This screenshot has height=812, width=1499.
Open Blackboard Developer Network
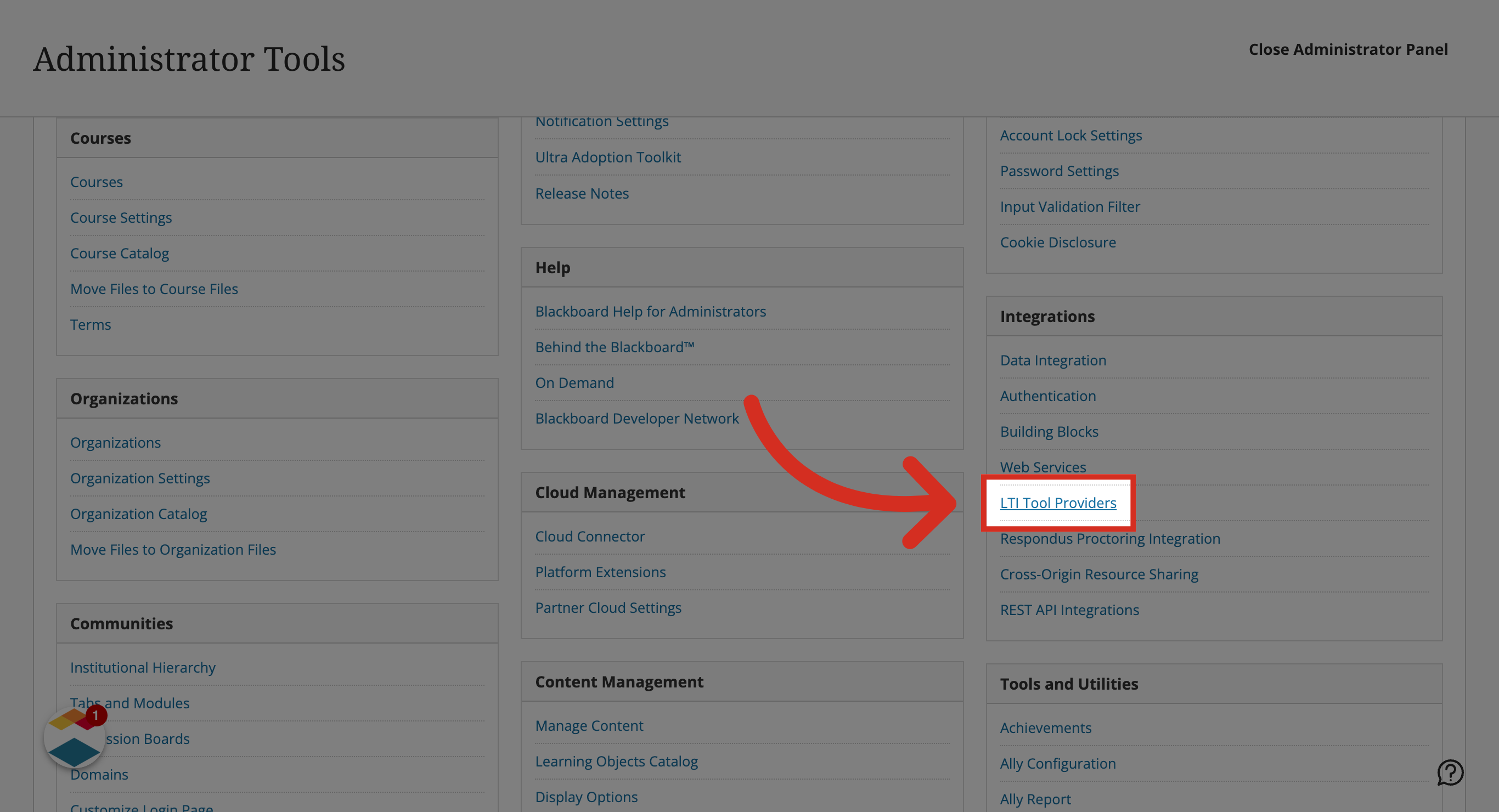(x=637, y=419)
